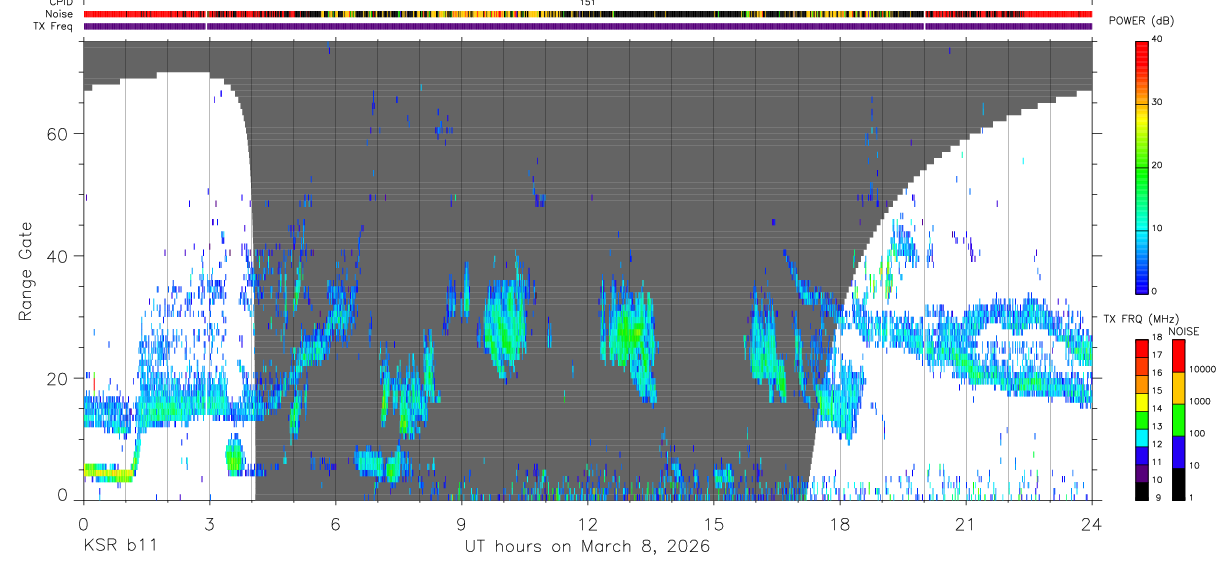This screenshot has height=567, width=1228.
Task: Select the purple segment of TX FRQ scale
Action: pos(1142,473)
